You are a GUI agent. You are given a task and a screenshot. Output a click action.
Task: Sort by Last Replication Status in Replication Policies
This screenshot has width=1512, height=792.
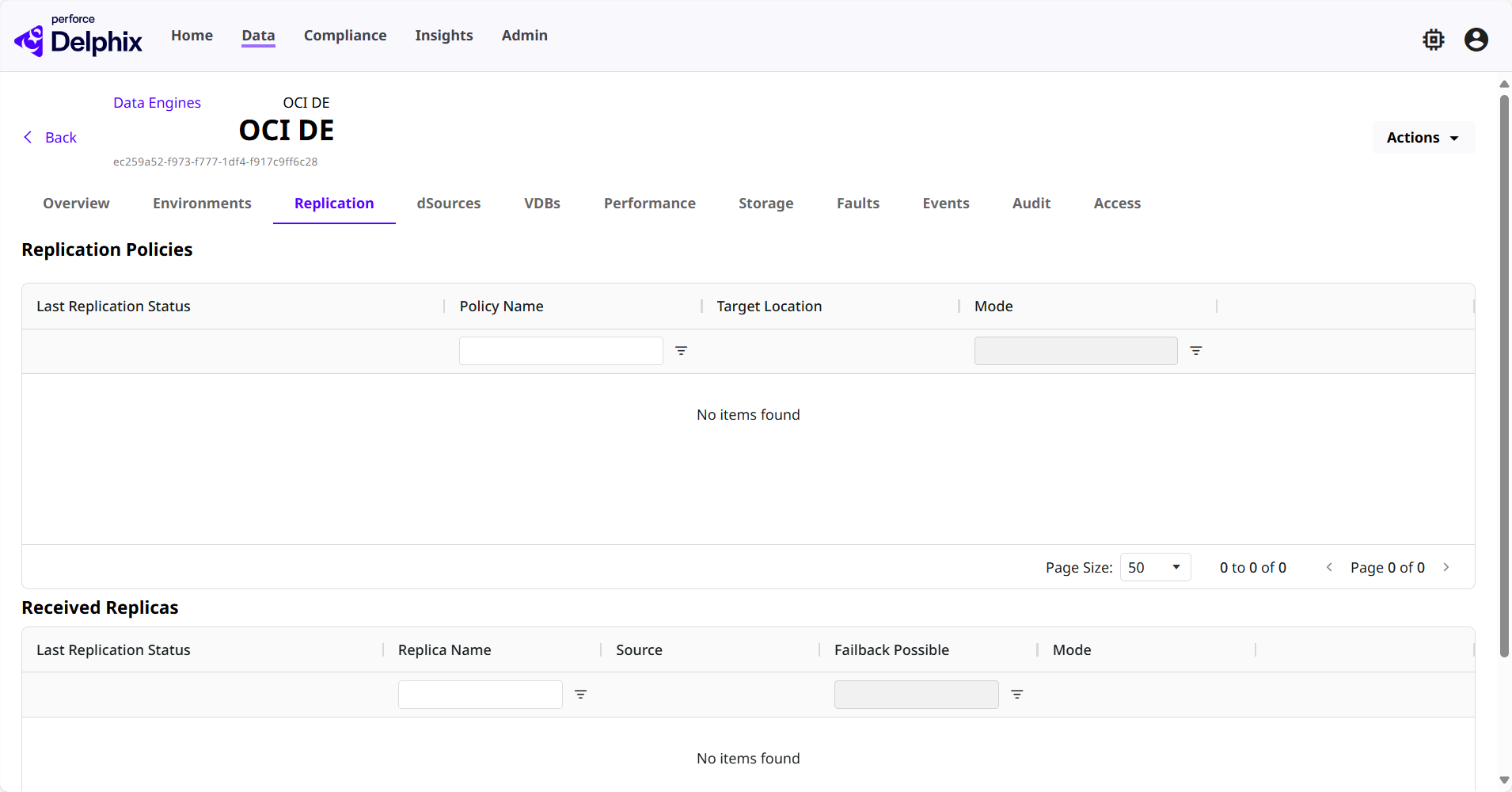tap(113, 307)
